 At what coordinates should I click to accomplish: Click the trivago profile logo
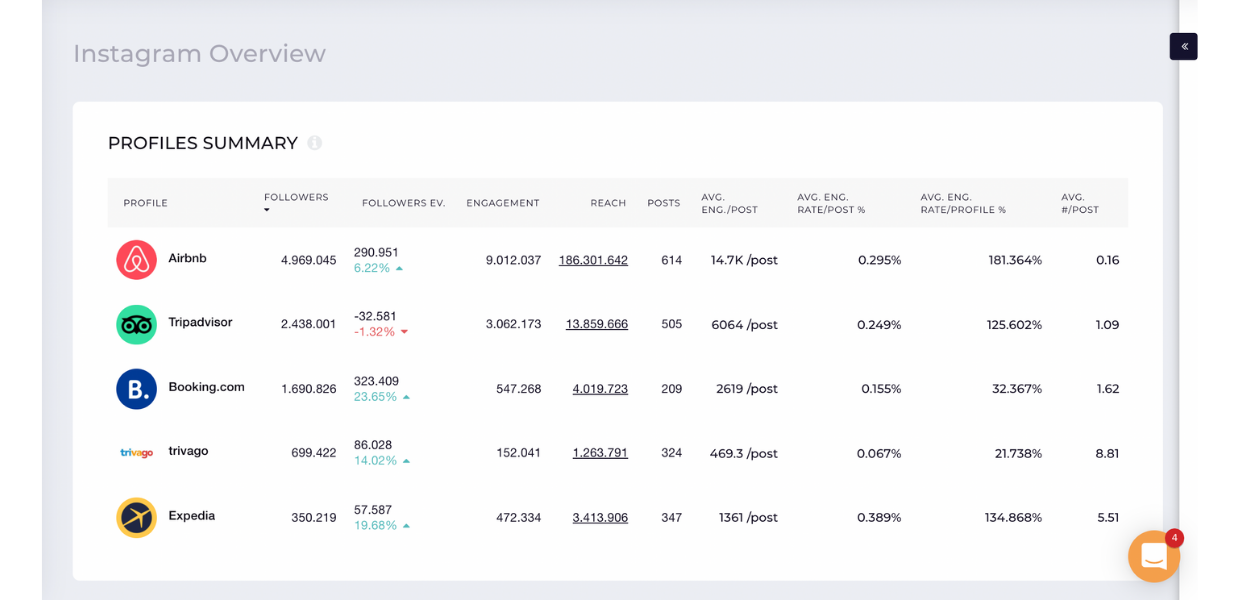[x=136, y=453]
